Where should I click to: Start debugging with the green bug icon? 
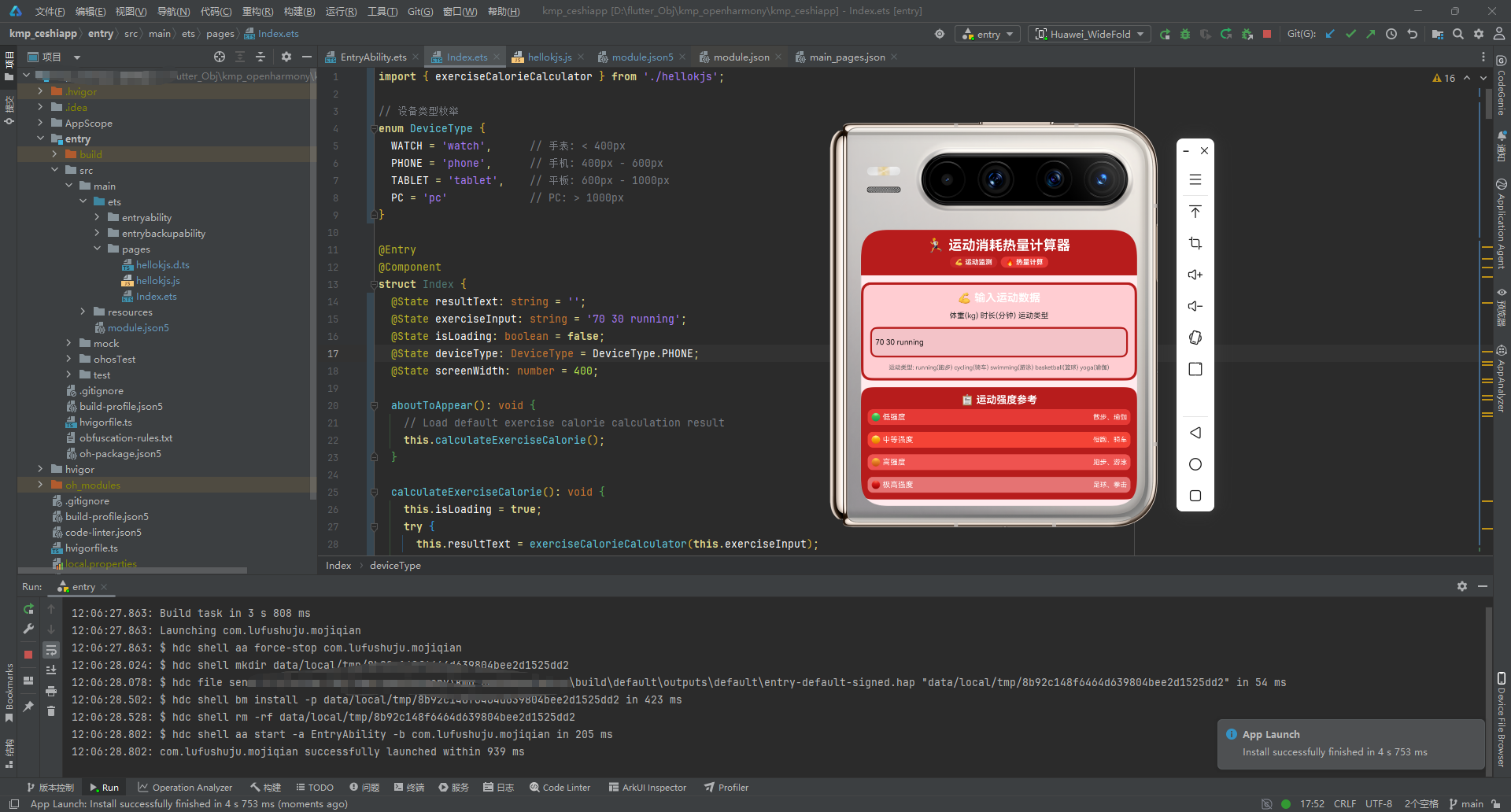1185,34
